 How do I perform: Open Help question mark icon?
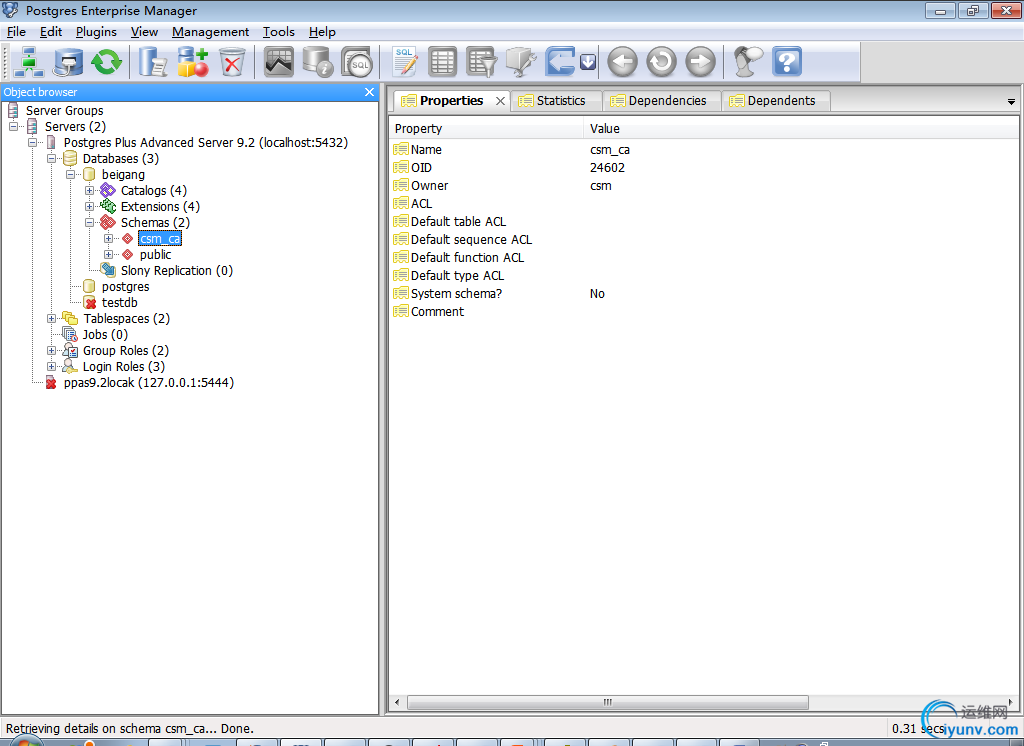click(x=787, y=63)
